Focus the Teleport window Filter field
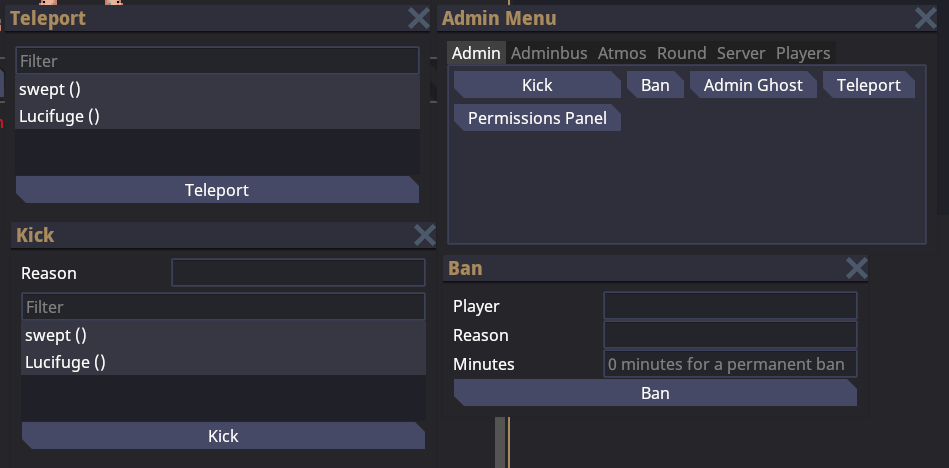 point(217,61)
